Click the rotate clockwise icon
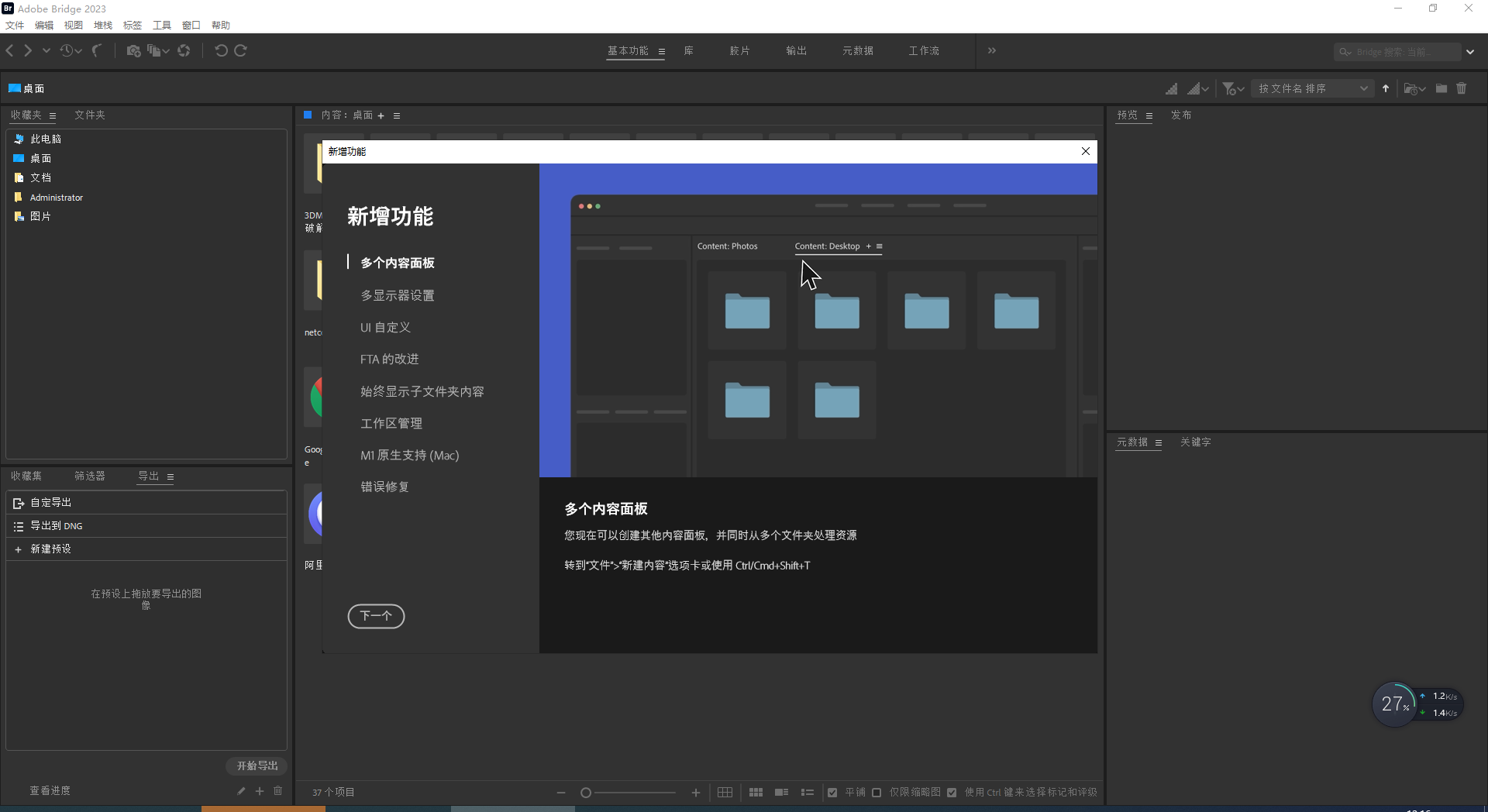This screenshot has height=812, width=1488. 242,50
